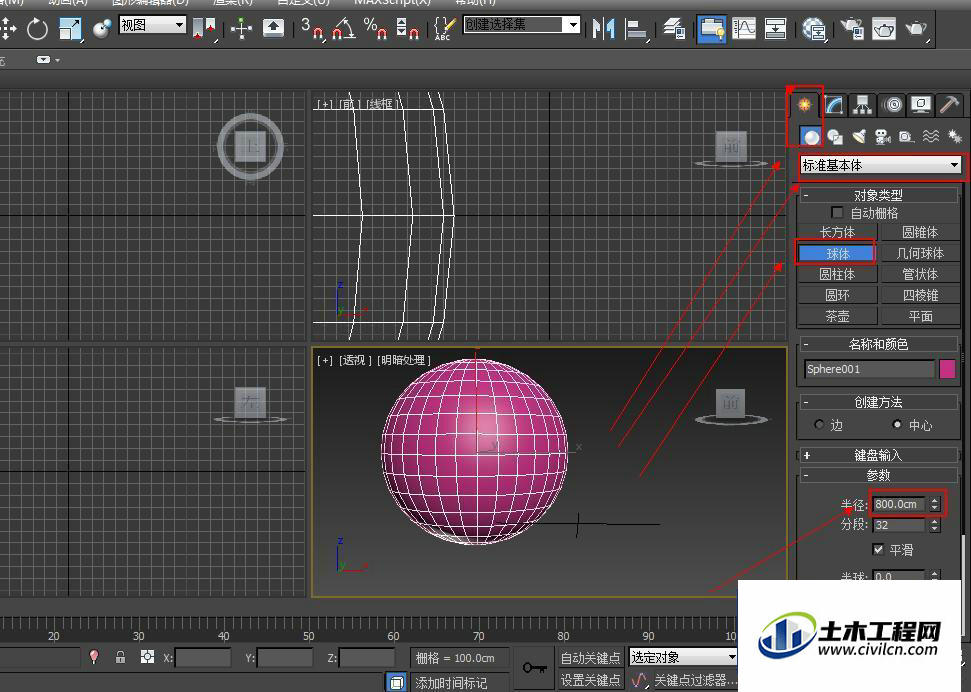
Task: Open the Curve Editor
Action: pos(744,28)
